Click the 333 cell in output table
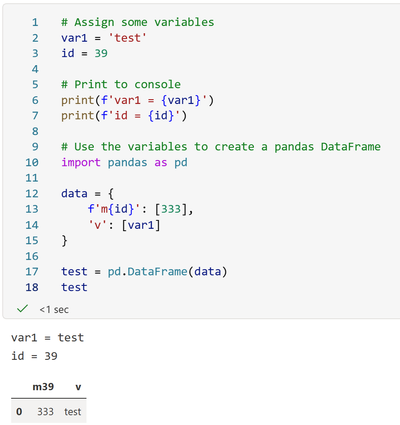 point(45,412)
